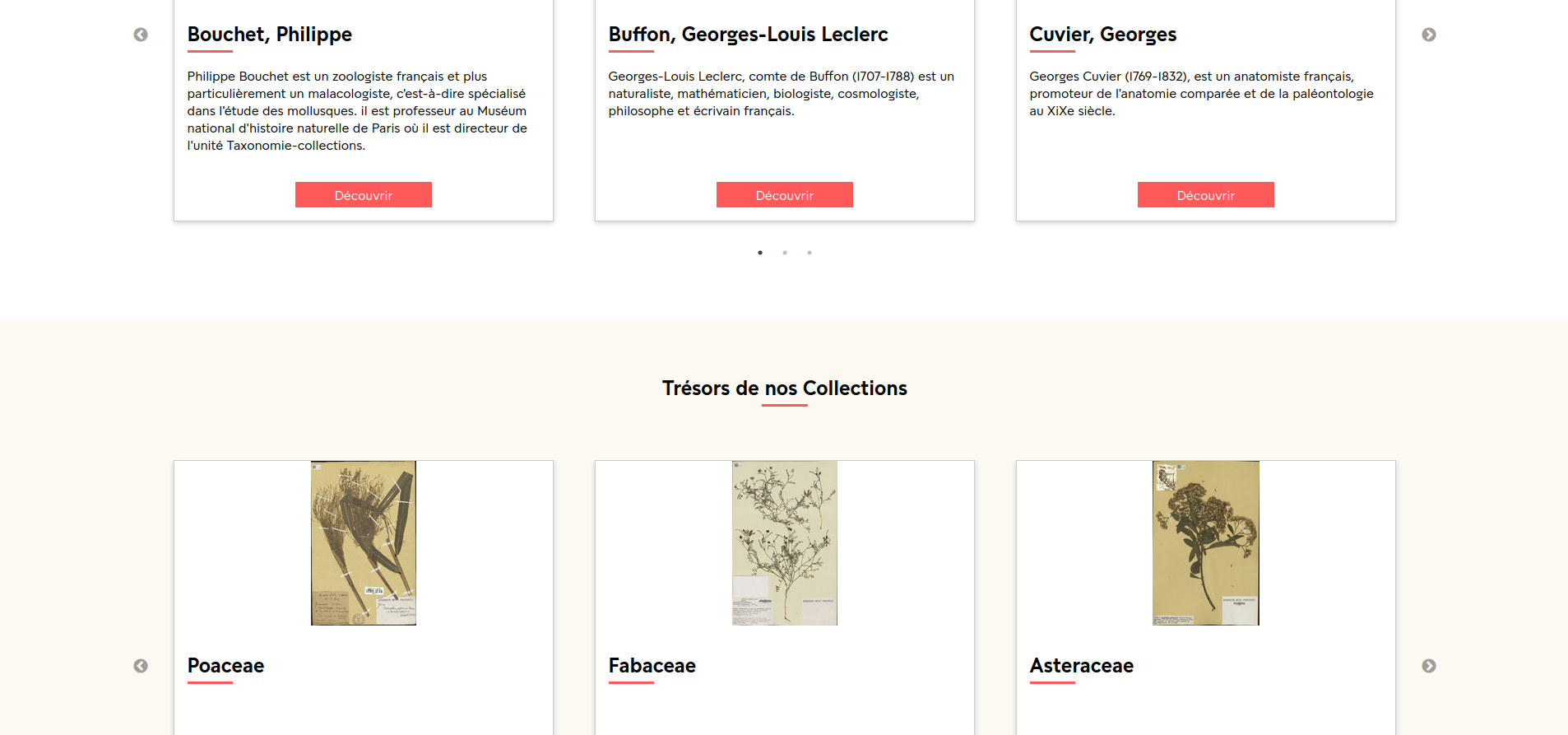Open the Trésors de nos Collections heading
The width and height of the screenshot is (1568, 735).
[x=784, y=388]
